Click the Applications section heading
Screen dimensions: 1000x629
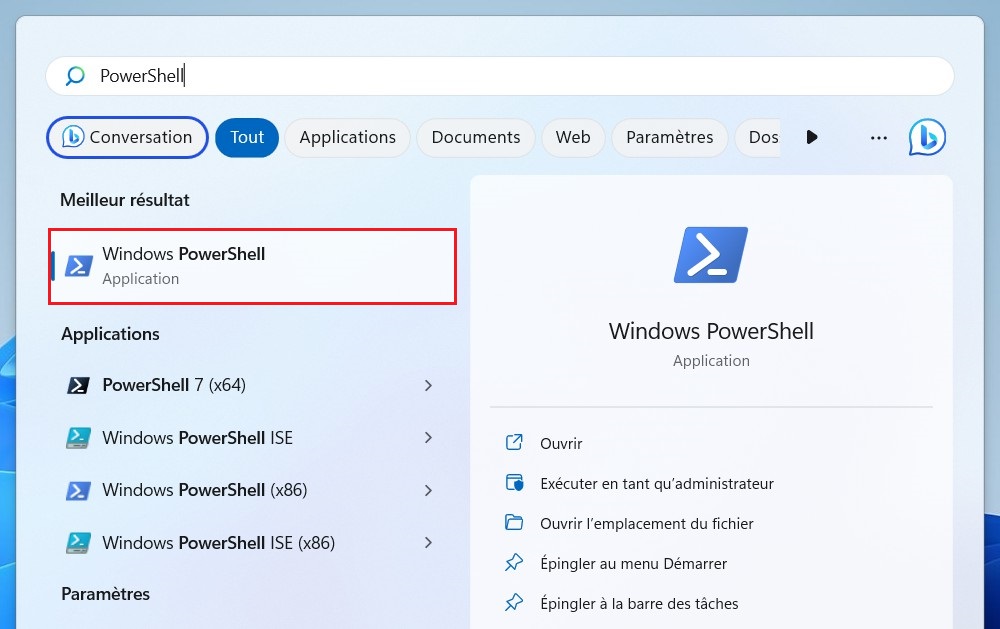(110, 334)
